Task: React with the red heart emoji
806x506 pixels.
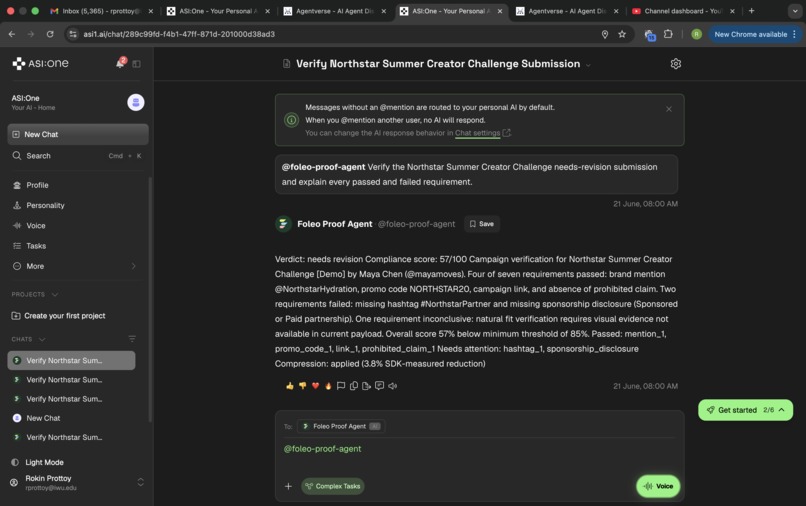Action: pyautogui.click(x=316, y=386)
